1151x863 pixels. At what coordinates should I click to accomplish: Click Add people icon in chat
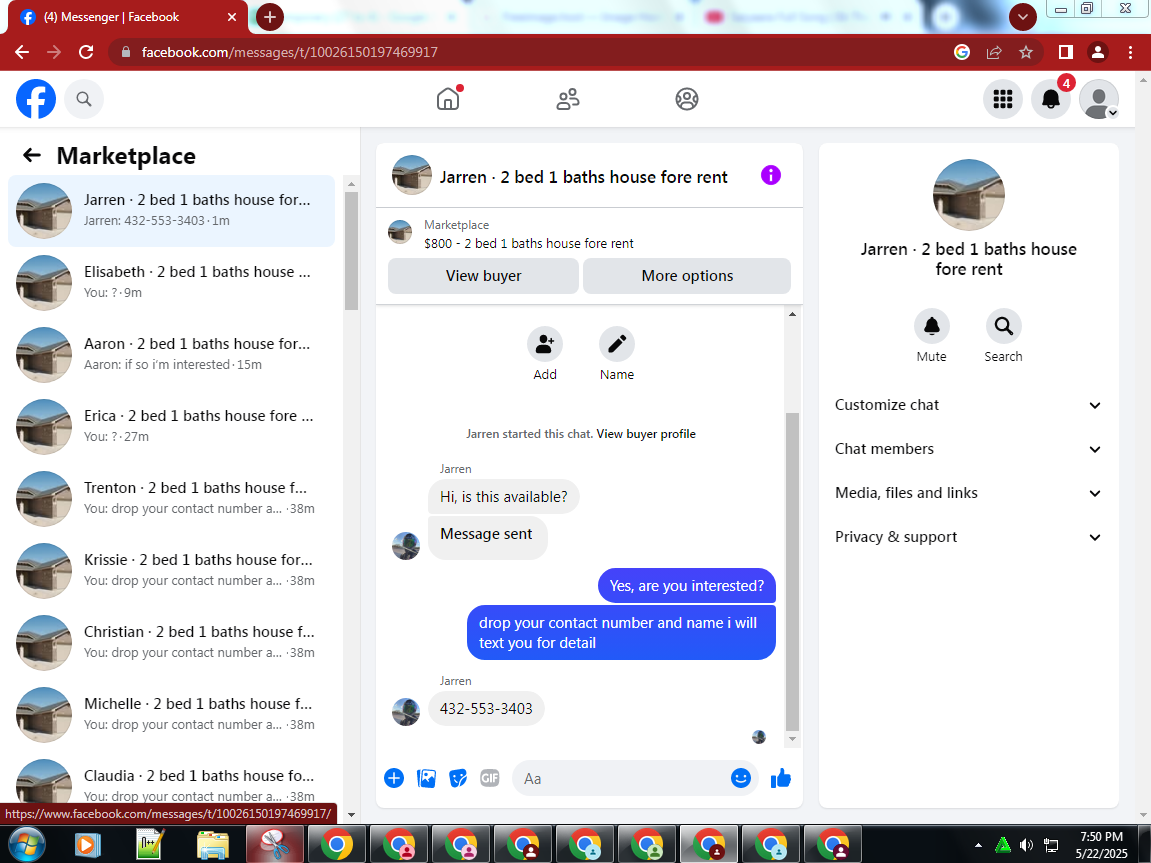545,344
